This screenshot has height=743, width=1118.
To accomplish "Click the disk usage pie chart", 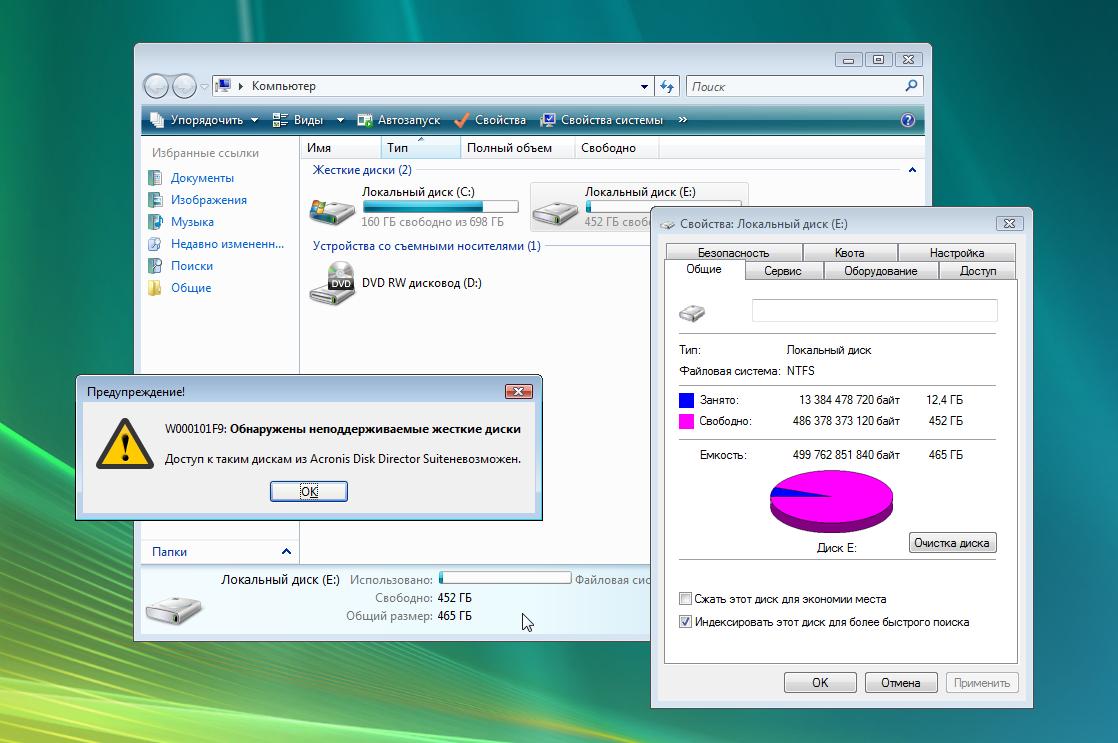I will (x=831, y=501).
